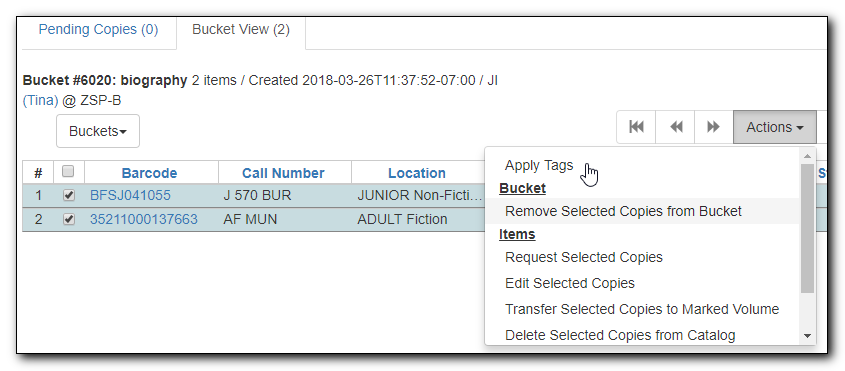This screenshot has width=845, height=371.
Task: Collapse the Actions dropdown menu
Action: click(x=775, y=127)
